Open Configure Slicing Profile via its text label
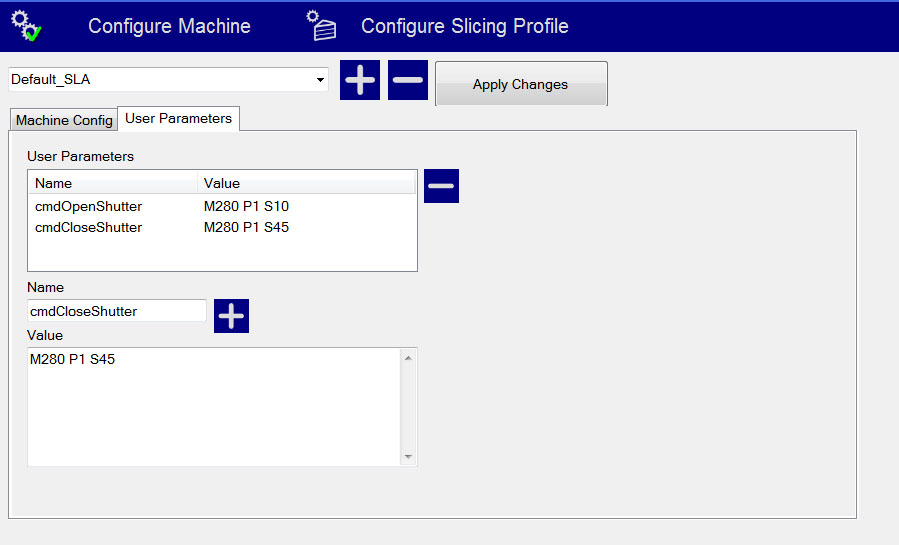Image resolution: width=899 pixels, height=545 pixels. [x=464, y=26]
